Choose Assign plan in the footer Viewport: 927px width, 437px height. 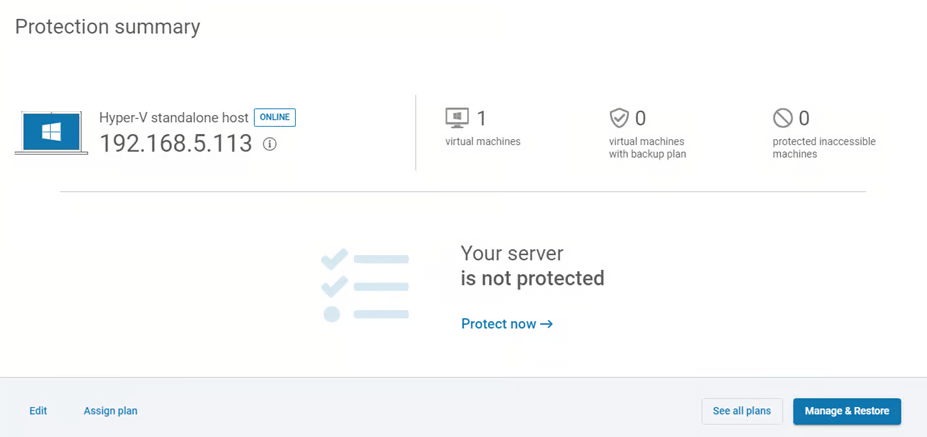(x=110, y=411)
